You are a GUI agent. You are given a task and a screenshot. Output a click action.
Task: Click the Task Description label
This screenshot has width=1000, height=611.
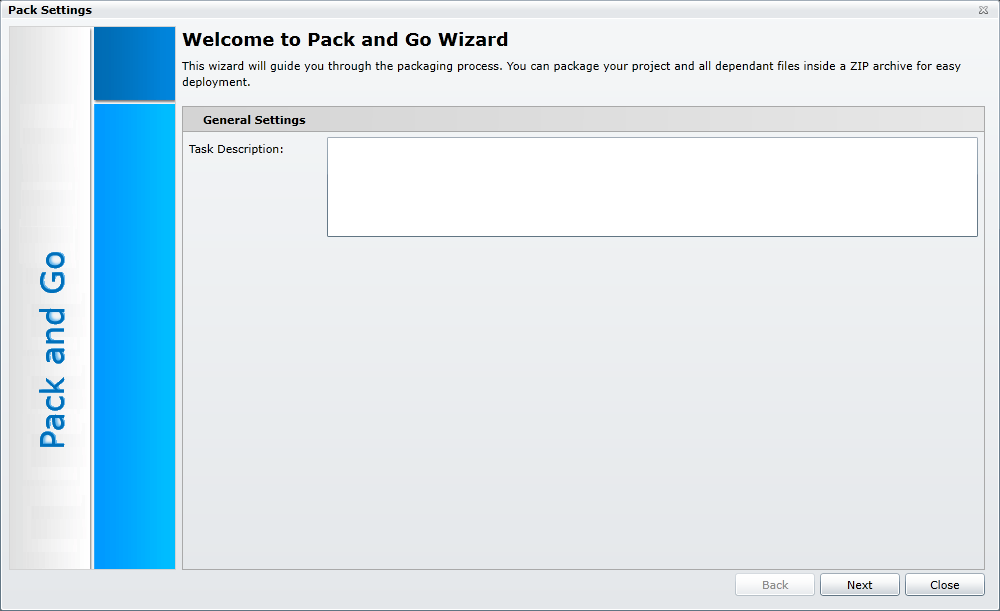236,150
